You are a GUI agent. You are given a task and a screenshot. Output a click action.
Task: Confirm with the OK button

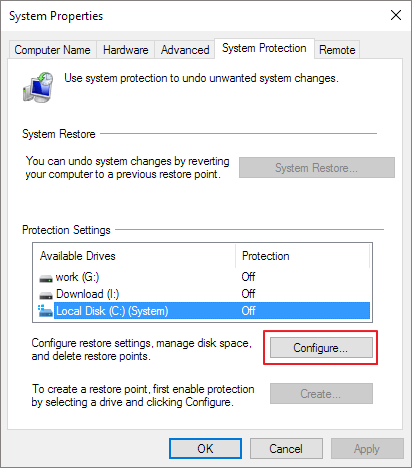tap(205, 448)
